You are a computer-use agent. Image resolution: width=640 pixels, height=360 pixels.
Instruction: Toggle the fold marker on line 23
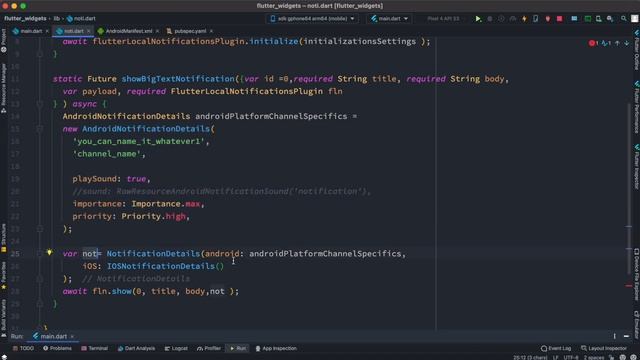point(40,229)
